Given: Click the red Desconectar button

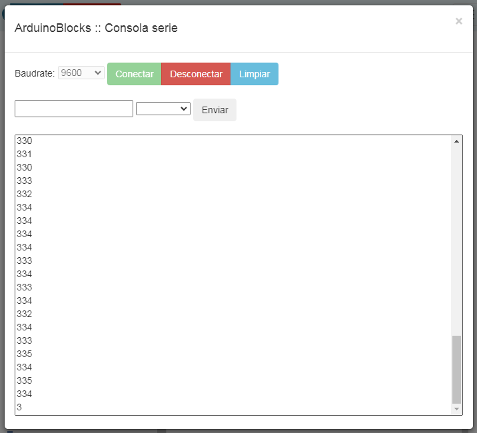Looking at the screenshot, I should pyautogui.click(x=196, y=74).
